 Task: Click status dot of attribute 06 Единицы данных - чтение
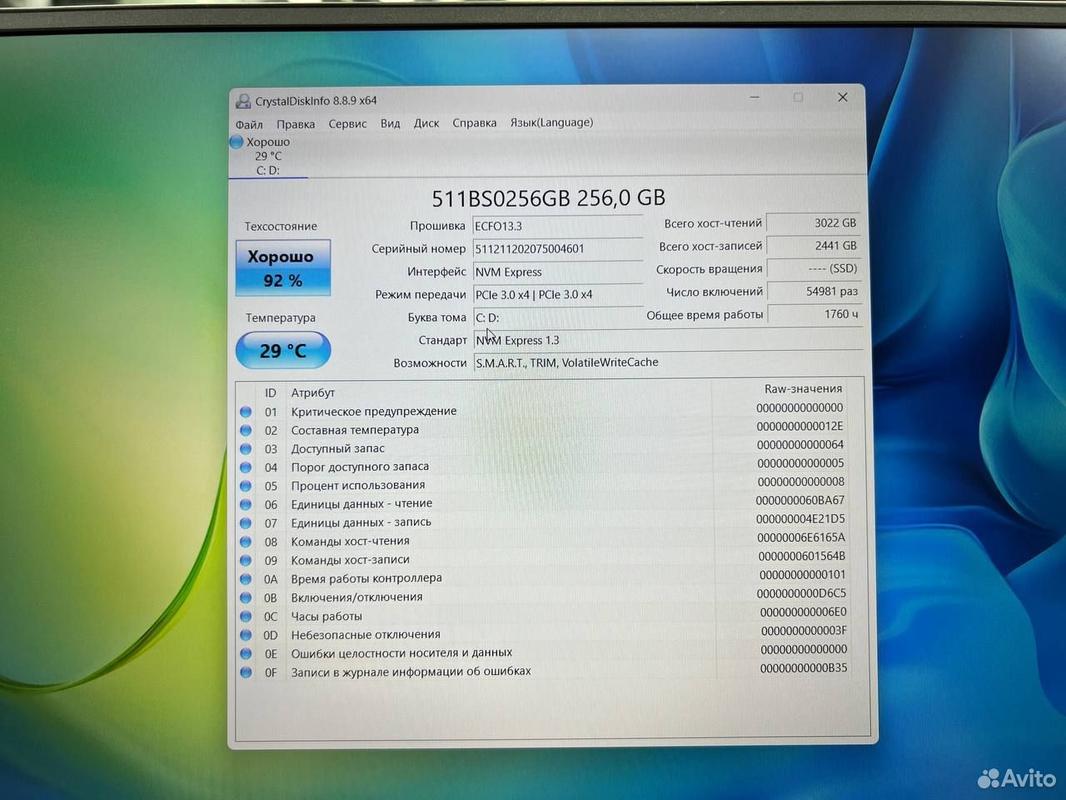point(246,505)
